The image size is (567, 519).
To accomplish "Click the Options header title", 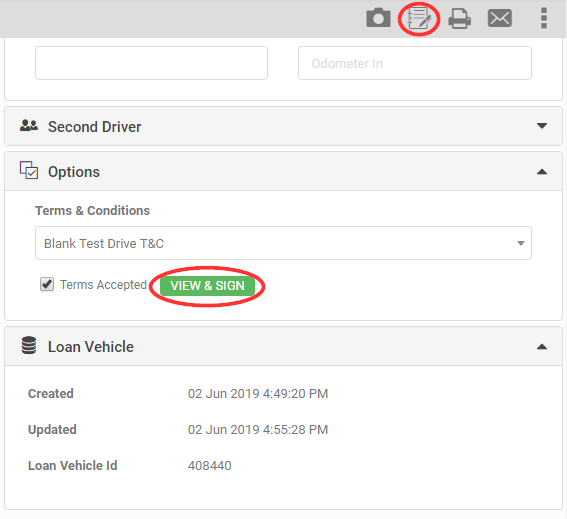I will pyautogui.click(x=74, y=172).
